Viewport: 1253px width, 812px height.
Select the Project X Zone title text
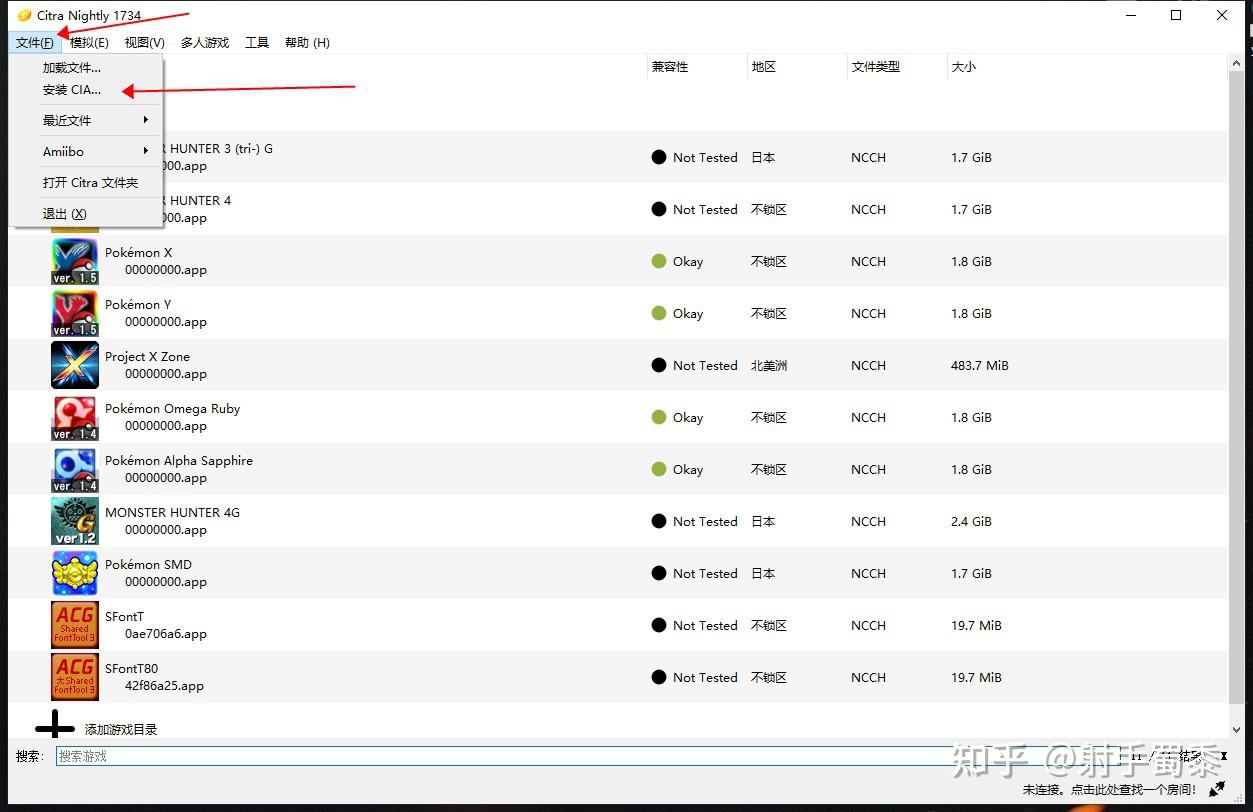(x=147, y=357)
